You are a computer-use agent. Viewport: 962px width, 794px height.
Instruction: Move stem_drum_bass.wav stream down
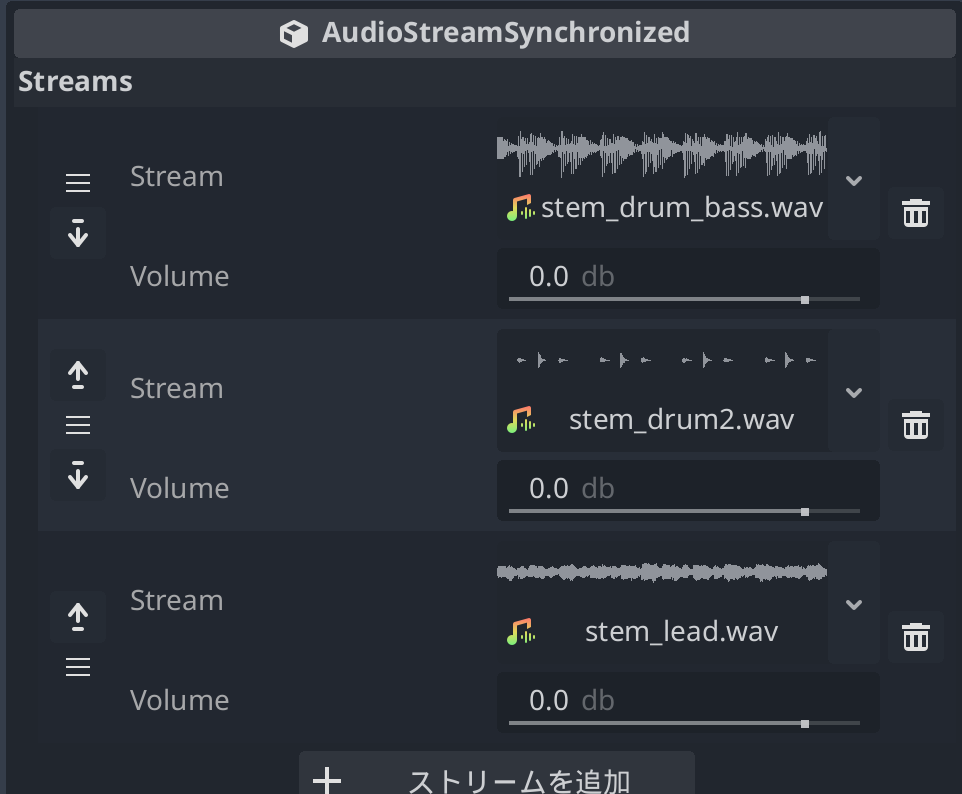click(78, 233)
